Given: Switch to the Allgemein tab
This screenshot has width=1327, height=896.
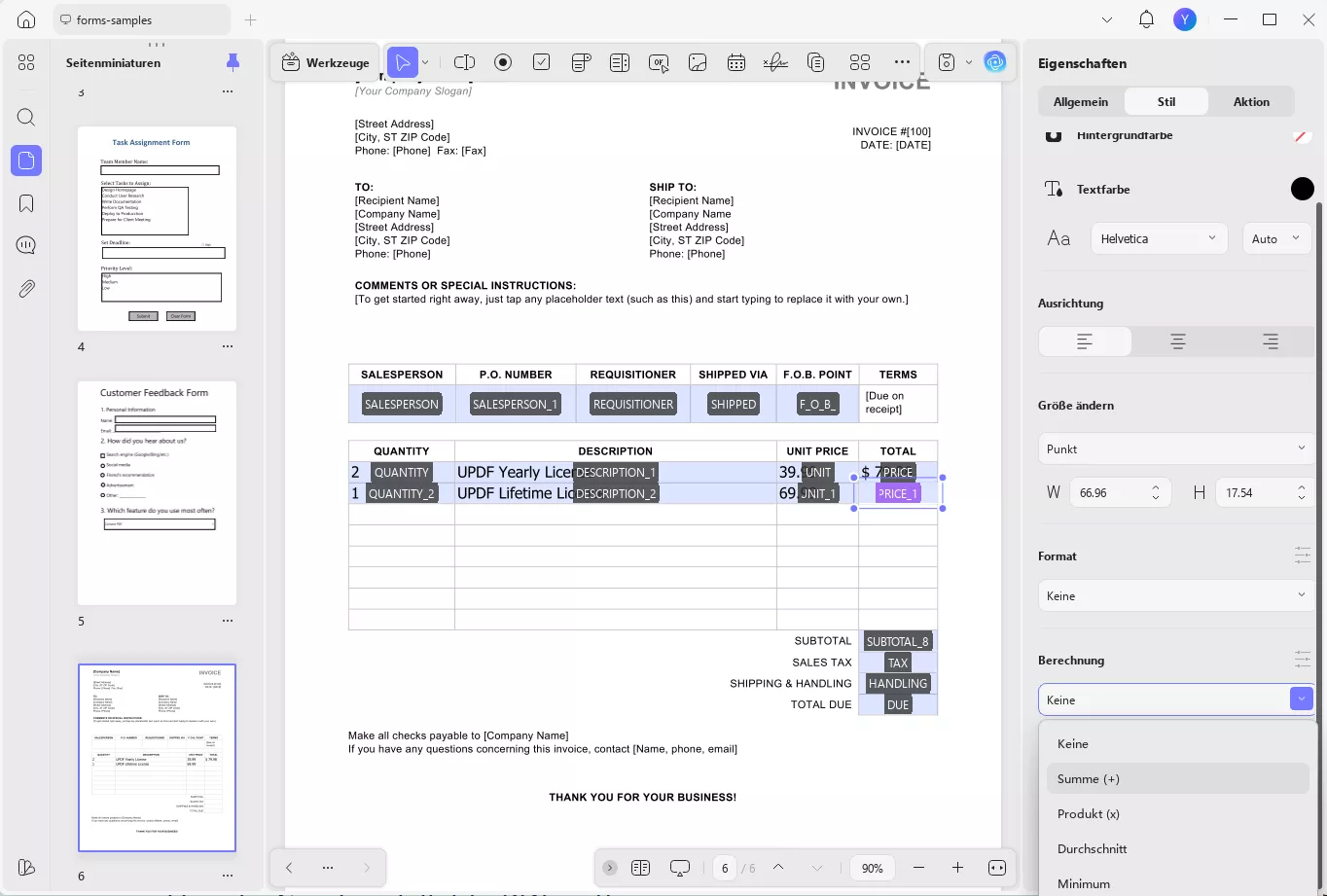Looking at the screenshot, I should pyautogui.click(x=1081, y=101).
